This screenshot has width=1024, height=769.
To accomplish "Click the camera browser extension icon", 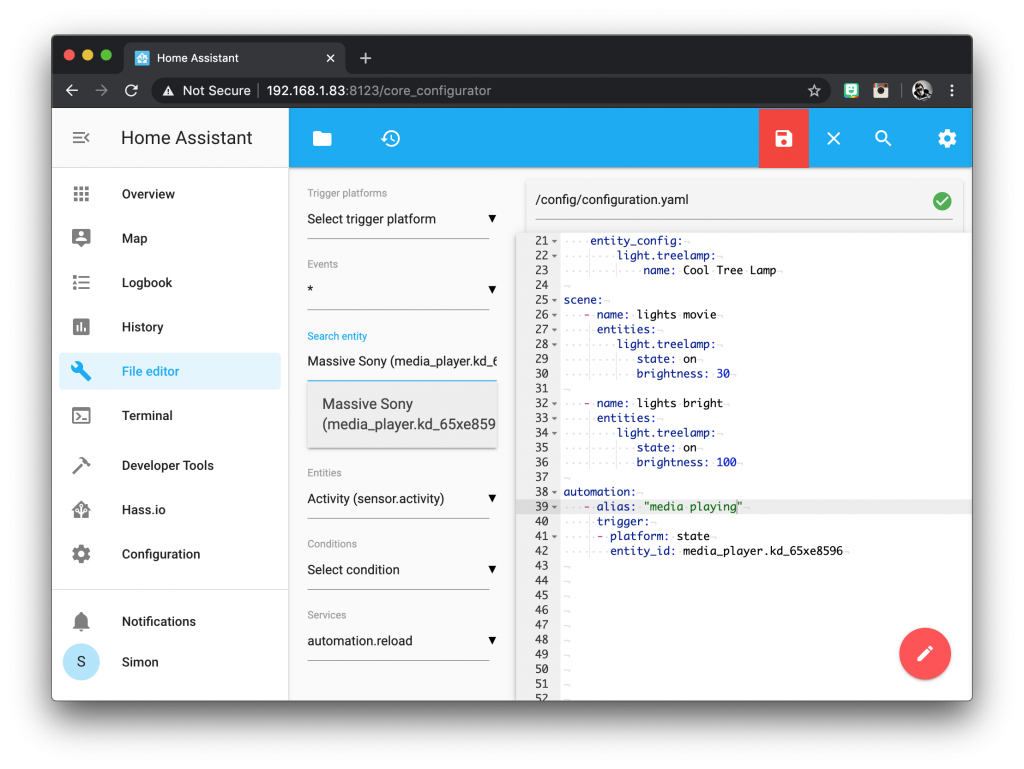I will pos(880,91).
